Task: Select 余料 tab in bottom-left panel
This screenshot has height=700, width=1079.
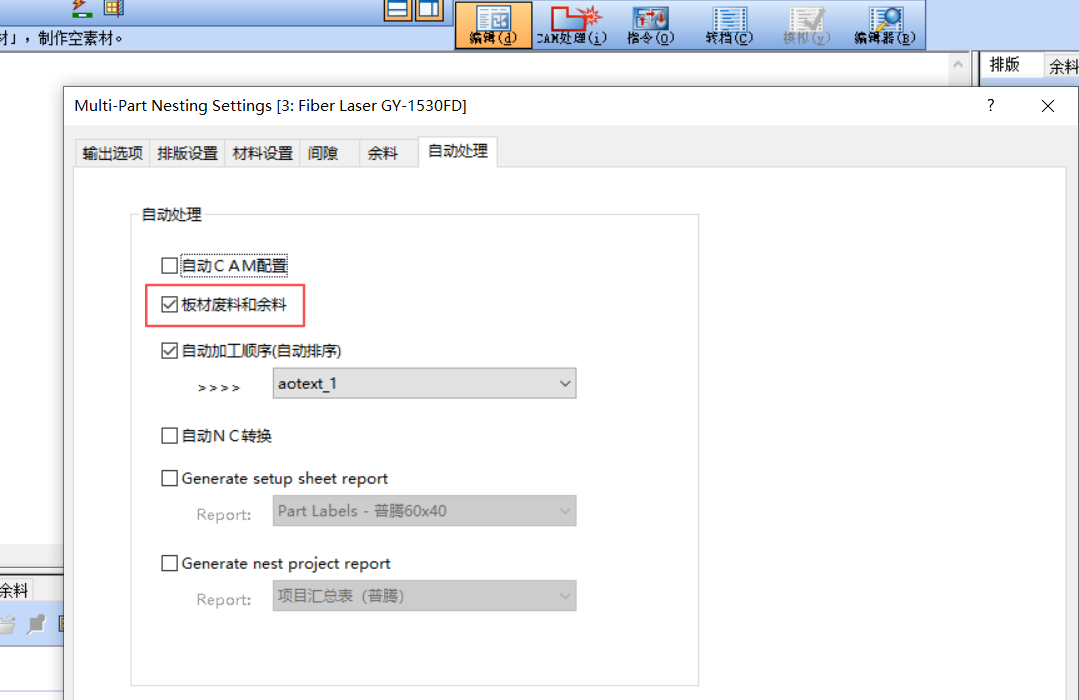Action: point(14,590)
